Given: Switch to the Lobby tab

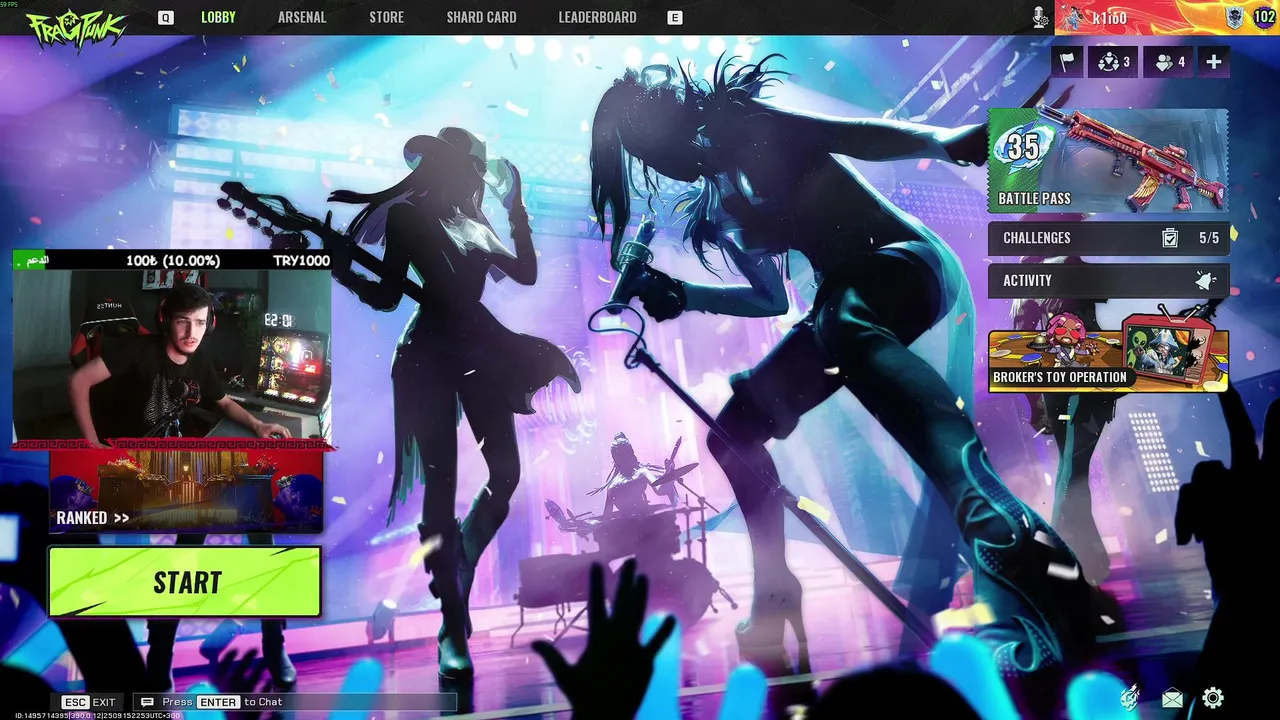Looking at the screenshot, I should pyautogui.click(x=218, y=17).
